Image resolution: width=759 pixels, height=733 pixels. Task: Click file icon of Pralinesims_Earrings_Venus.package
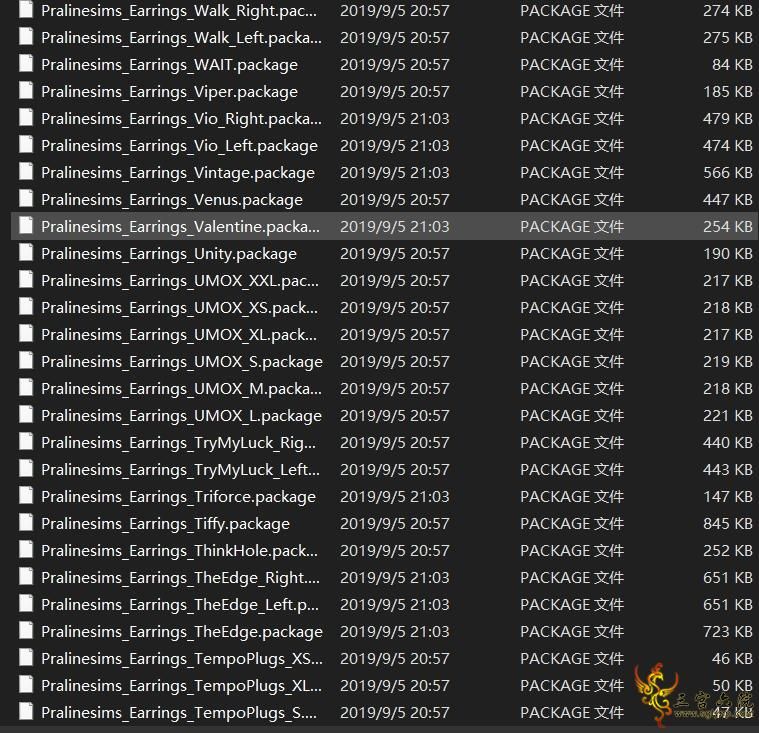click(x=26, y=199)
